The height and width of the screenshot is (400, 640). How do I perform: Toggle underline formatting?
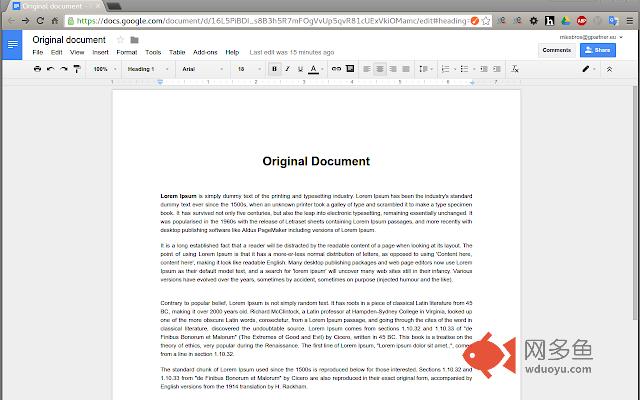[300, 69]
